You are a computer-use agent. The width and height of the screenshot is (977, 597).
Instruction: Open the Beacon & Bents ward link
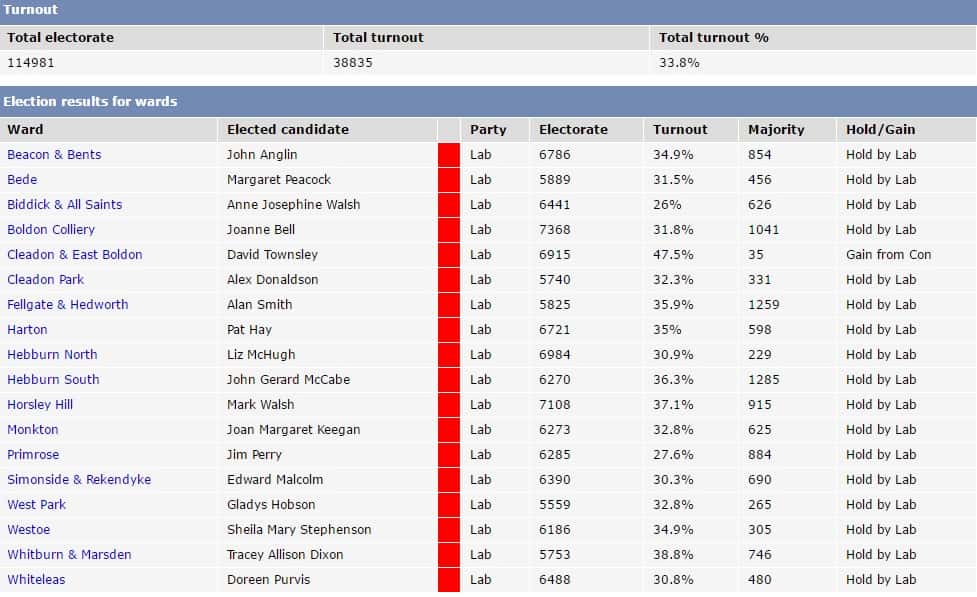point(54,155)
